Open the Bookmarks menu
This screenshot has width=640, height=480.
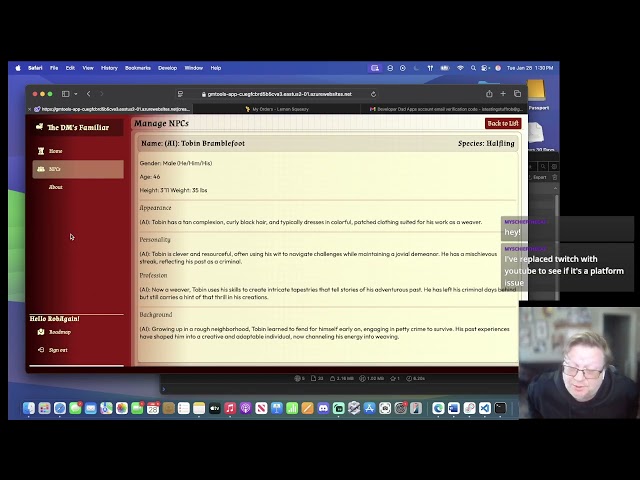coord(138,68)
